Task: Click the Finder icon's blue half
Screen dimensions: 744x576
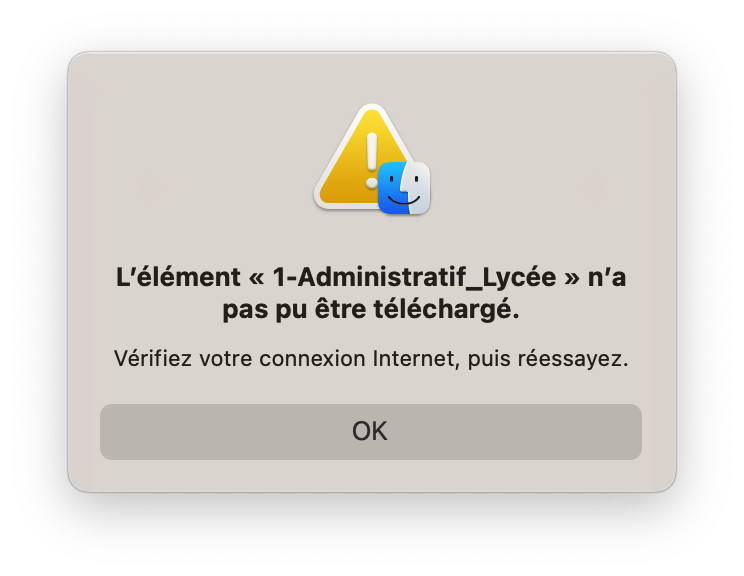Action: pos(391,188)
